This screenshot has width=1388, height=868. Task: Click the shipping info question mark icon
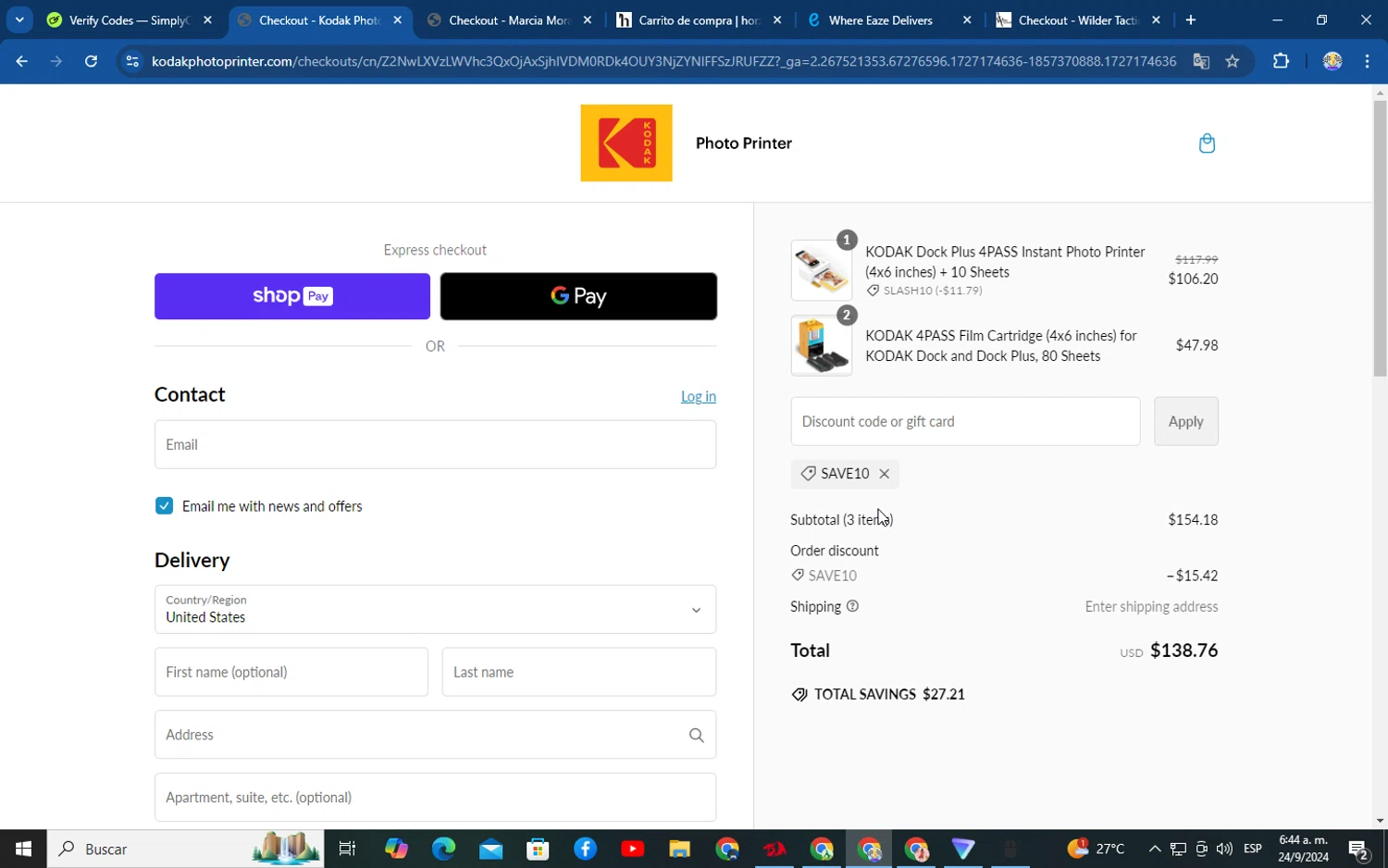(x=852, y=607)
